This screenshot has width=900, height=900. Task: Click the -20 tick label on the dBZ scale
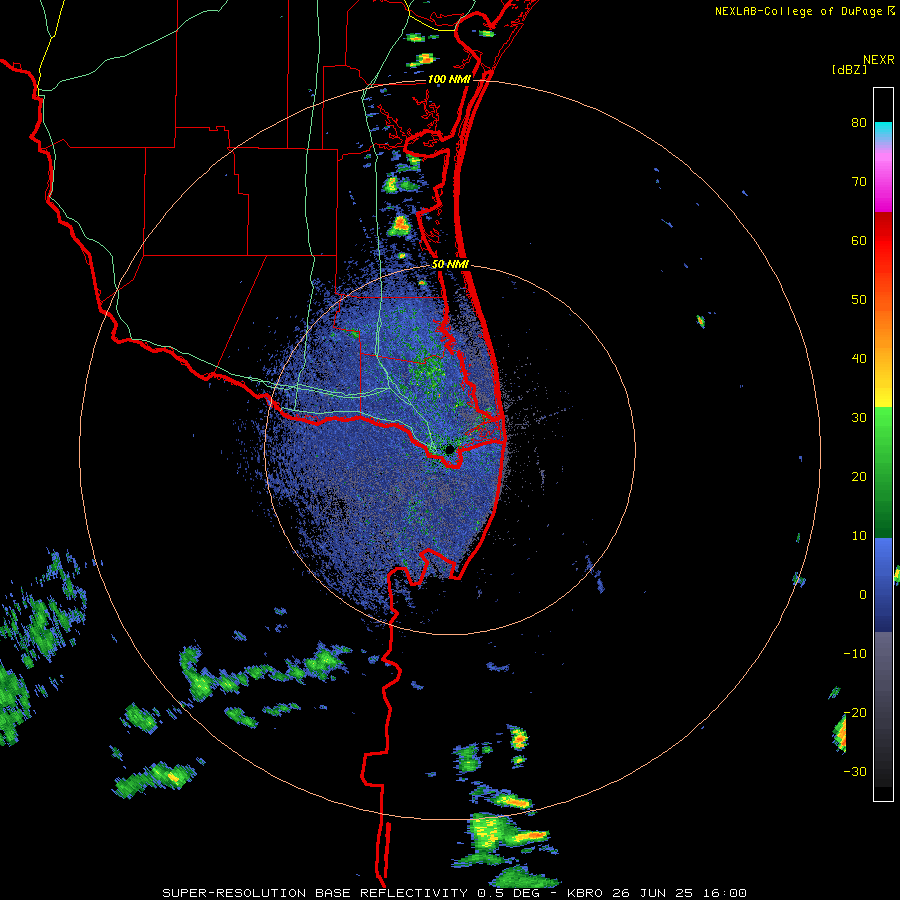(x=855, y=712)
